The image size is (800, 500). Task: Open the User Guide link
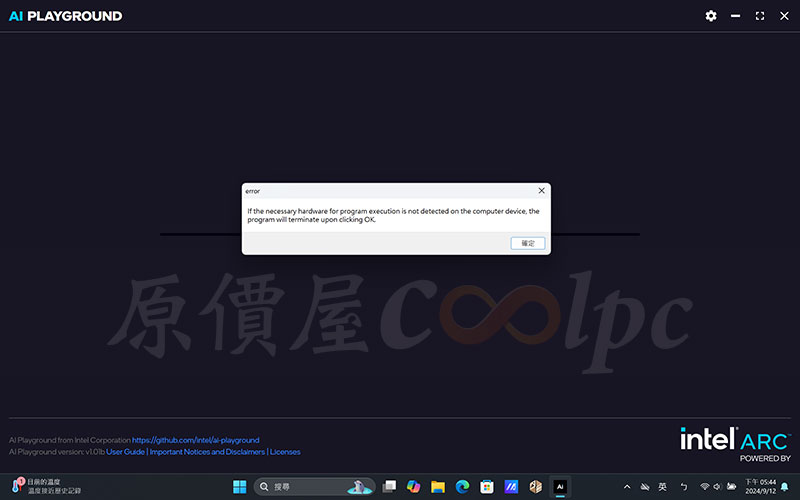126,452
